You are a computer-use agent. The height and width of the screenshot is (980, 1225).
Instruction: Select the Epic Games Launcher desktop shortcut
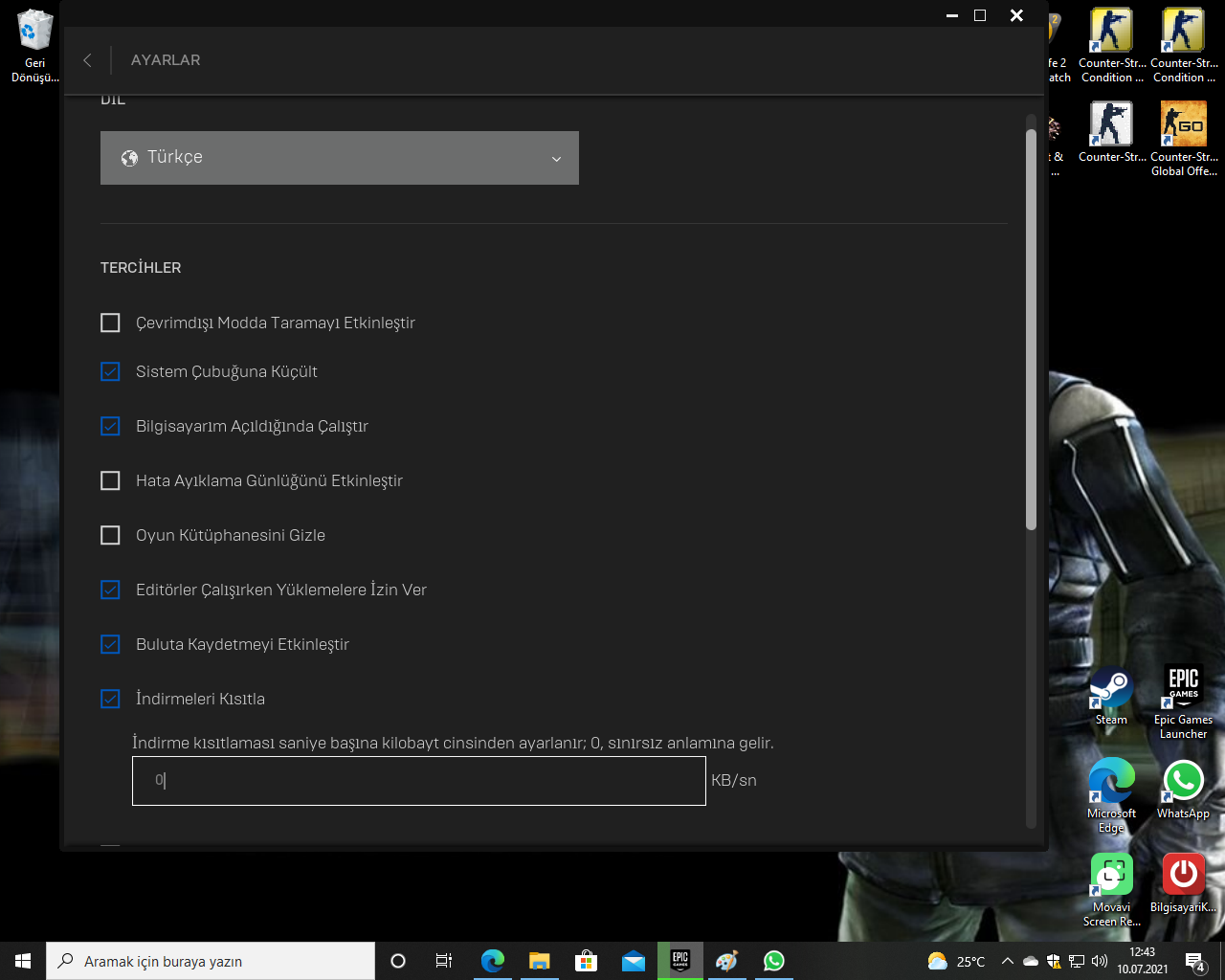(1184, 703)
